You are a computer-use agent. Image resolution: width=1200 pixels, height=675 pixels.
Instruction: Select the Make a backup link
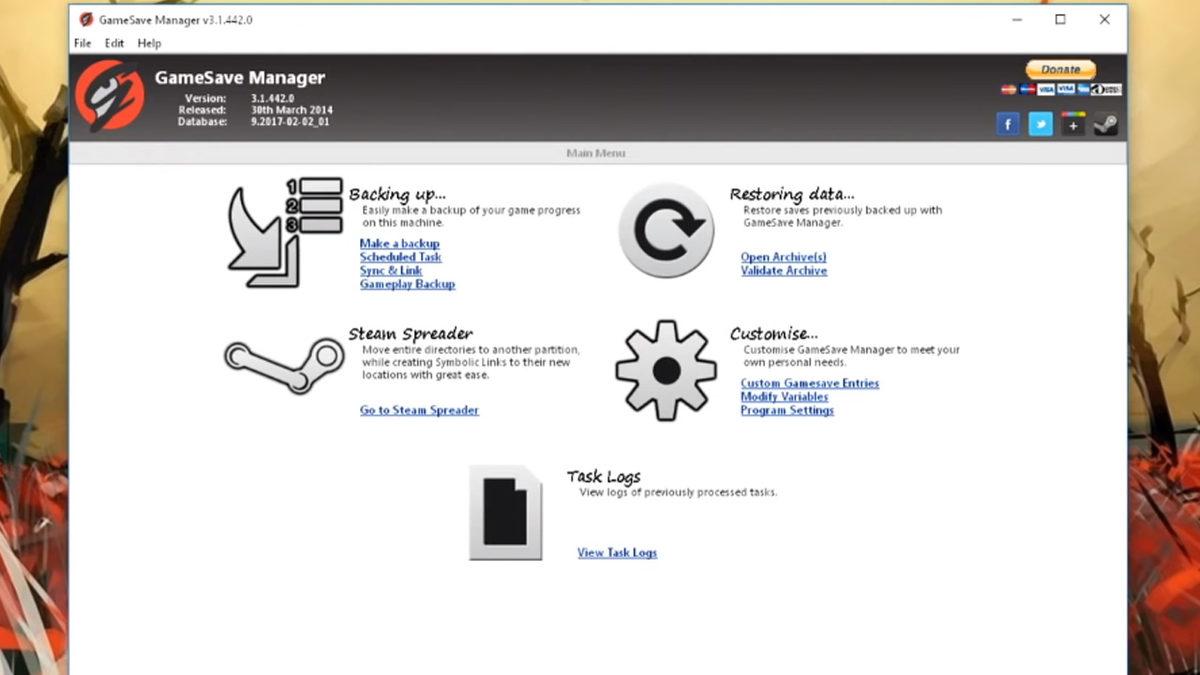coord(399,243)
